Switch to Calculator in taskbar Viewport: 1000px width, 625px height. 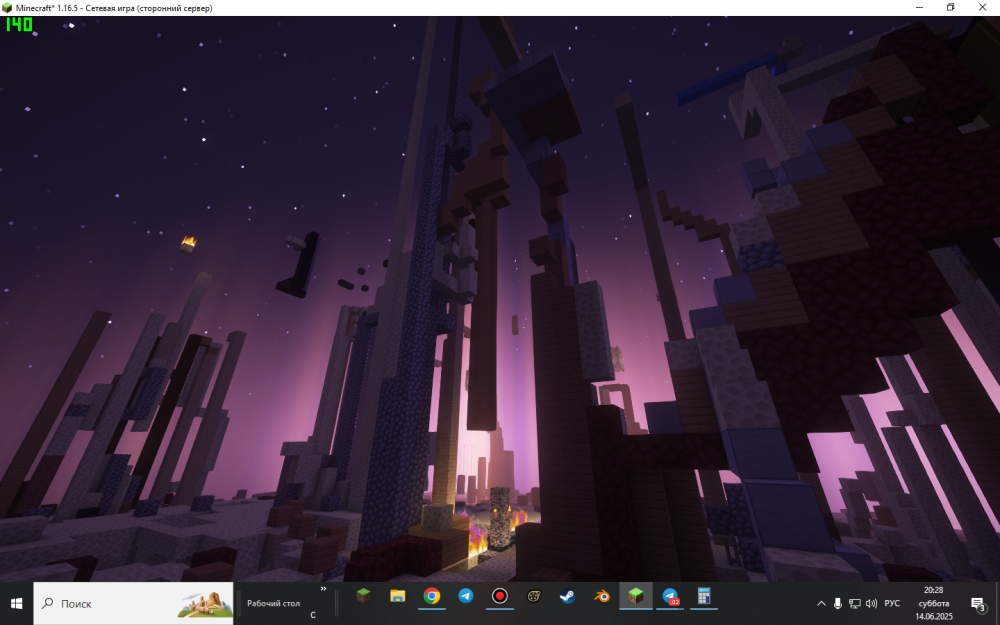(704, 596)
